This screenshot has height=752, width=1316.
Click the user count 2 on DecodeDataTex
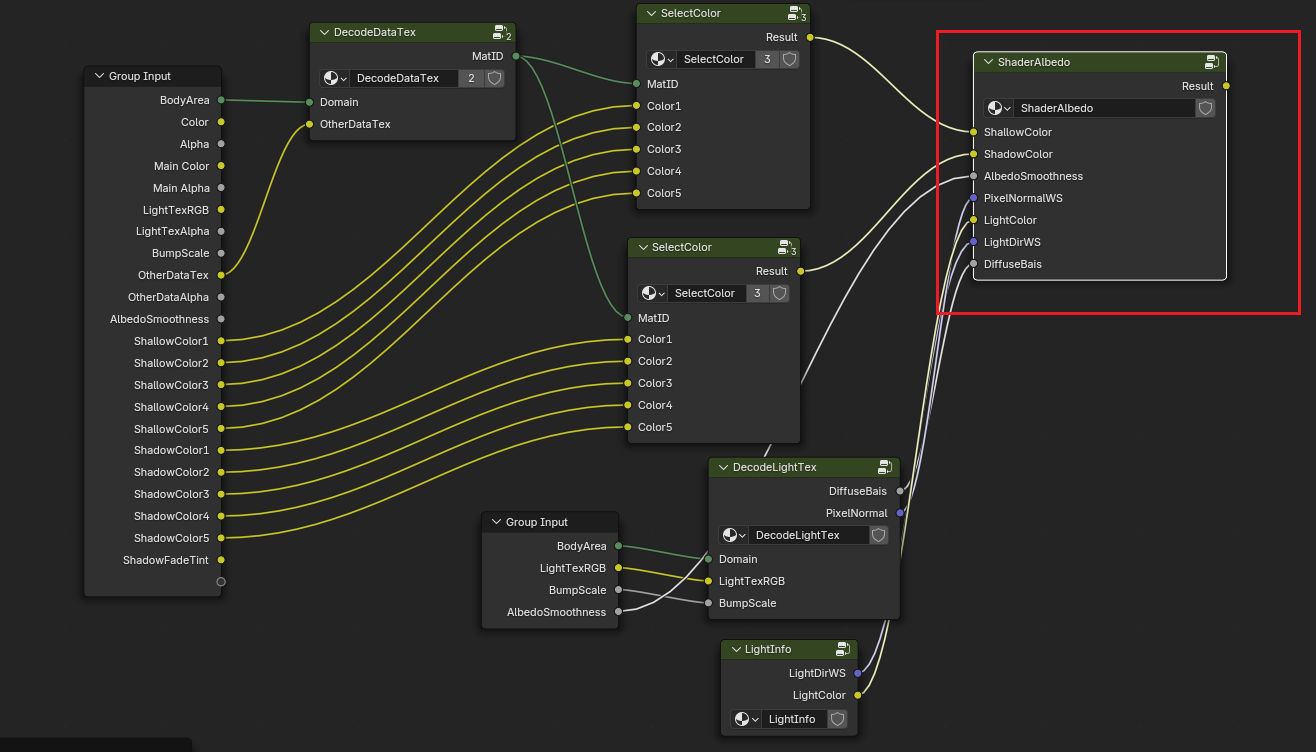[471, 78]
